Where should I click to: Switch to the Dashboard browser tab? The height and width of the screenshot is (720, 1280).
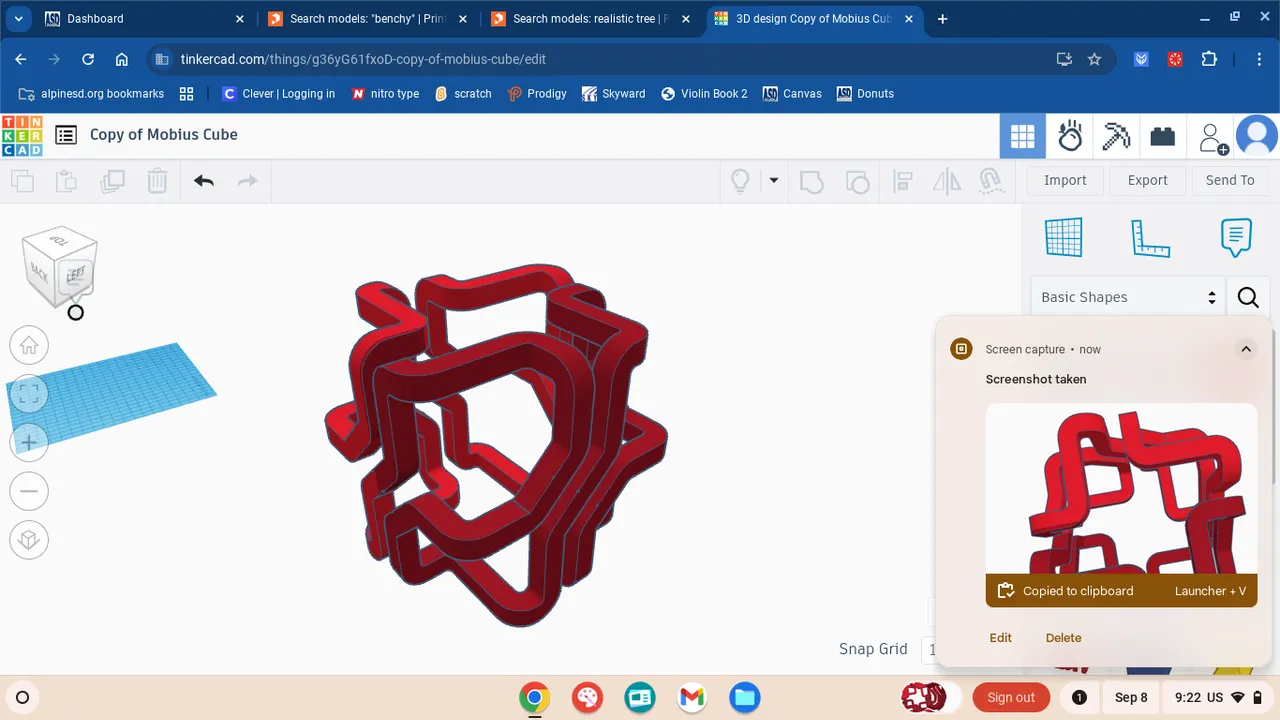(x=120, y=18)
